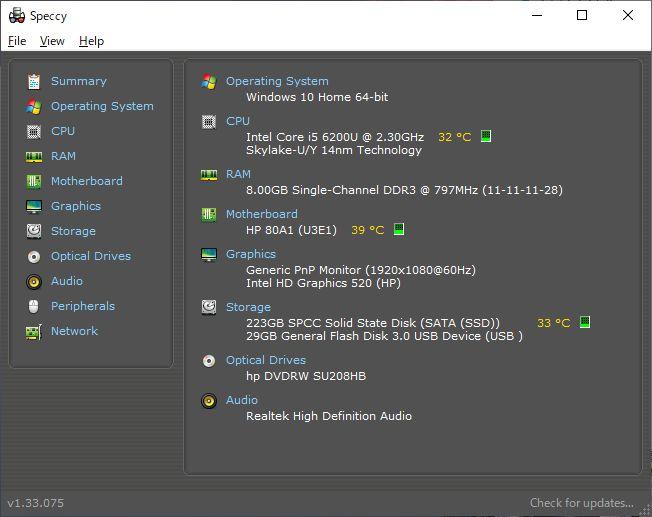652x517 pixels.
Task: Open the Motherboard heading link in summary
Action: 262,214
